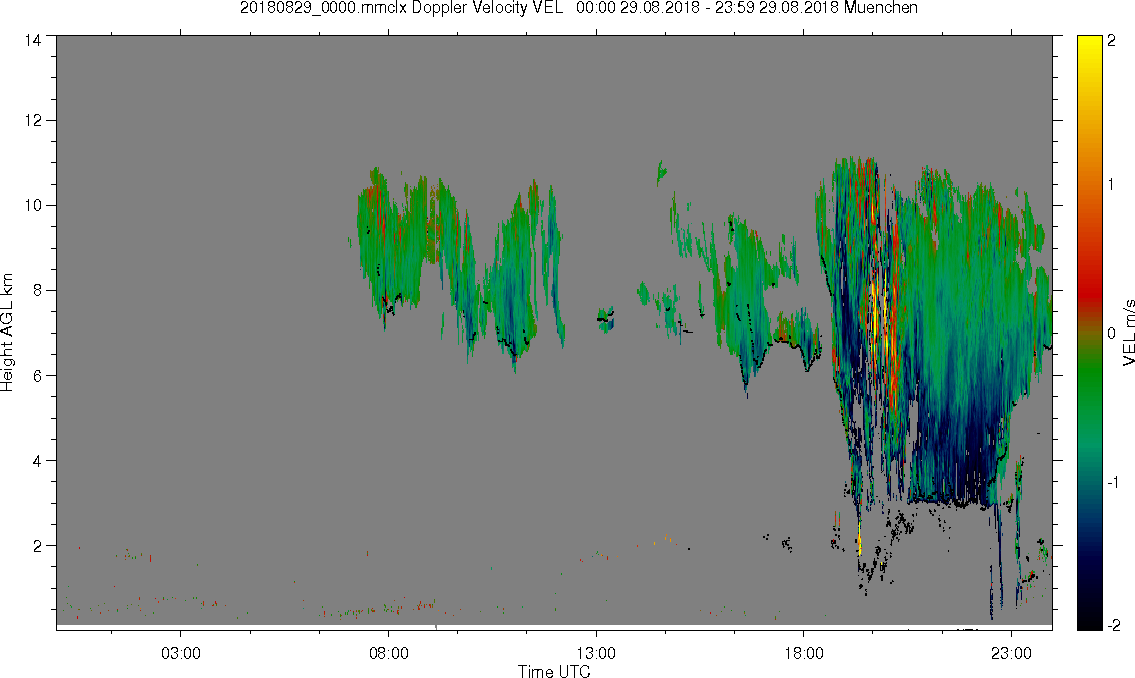The width and height of the screenshot is (1135, 678).
Task: Pick the yellow top of the colorbar
Action: pos(1089,47)
